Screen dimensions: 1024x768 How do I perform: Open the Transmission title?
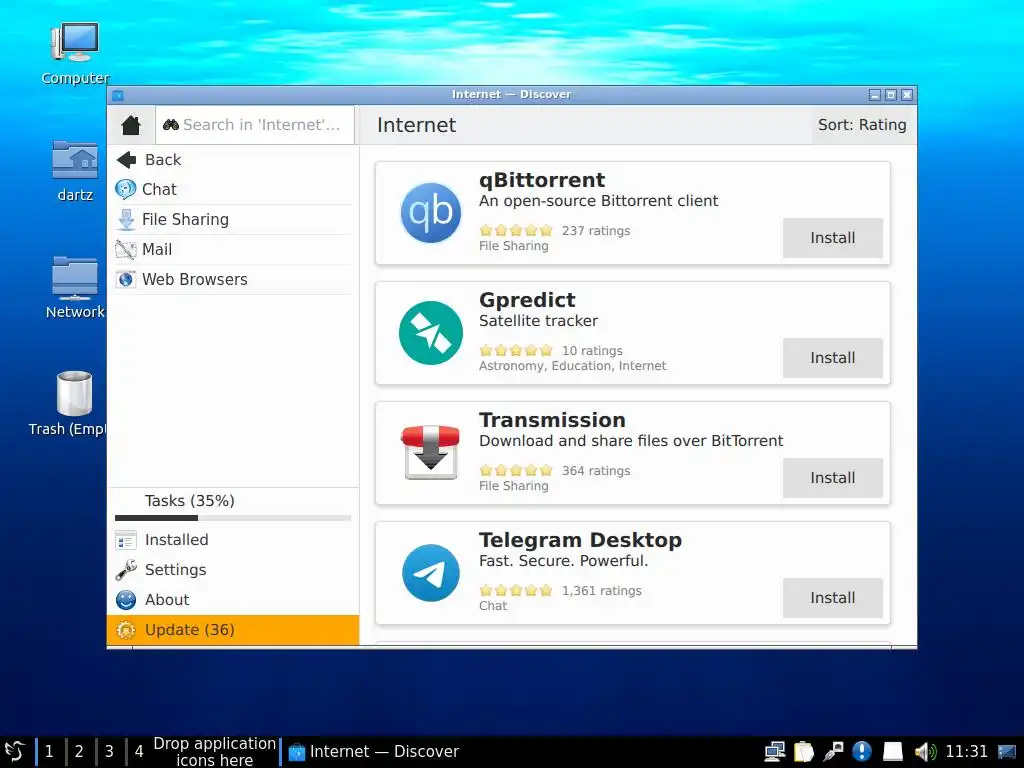(x=552, y=420)
